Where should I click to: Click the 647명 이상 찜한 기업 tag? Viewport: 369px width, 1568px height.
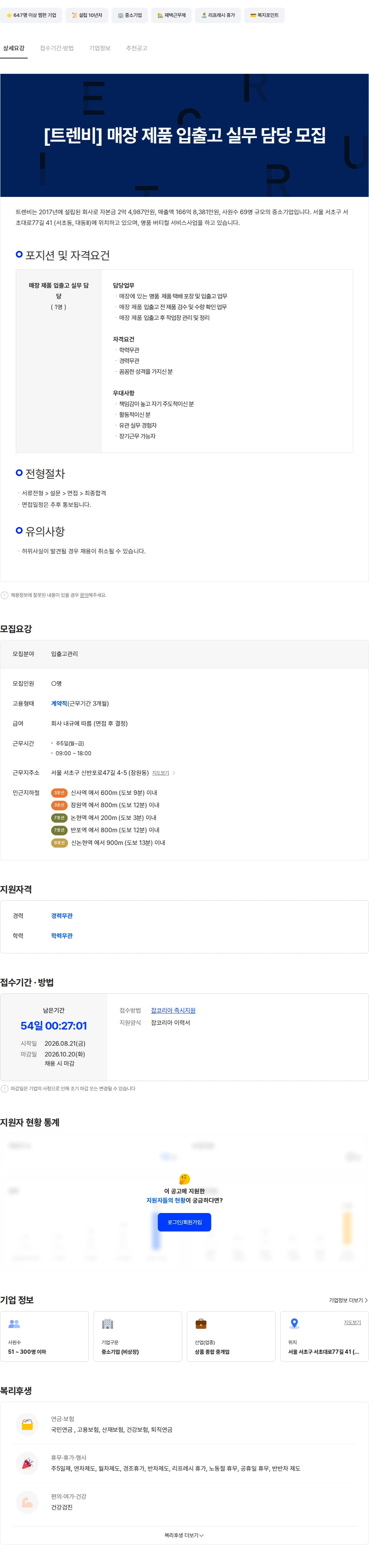pyautogui.click(x=31, y=15)
